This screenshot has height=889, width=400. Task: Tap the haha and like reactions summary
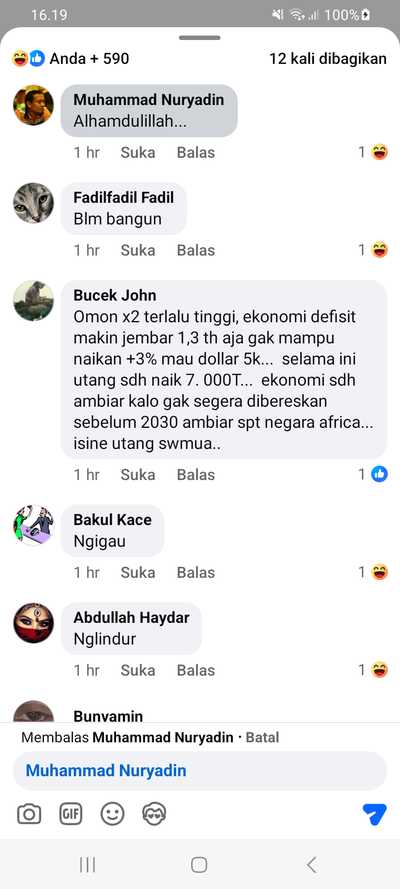tap(71, 58)
